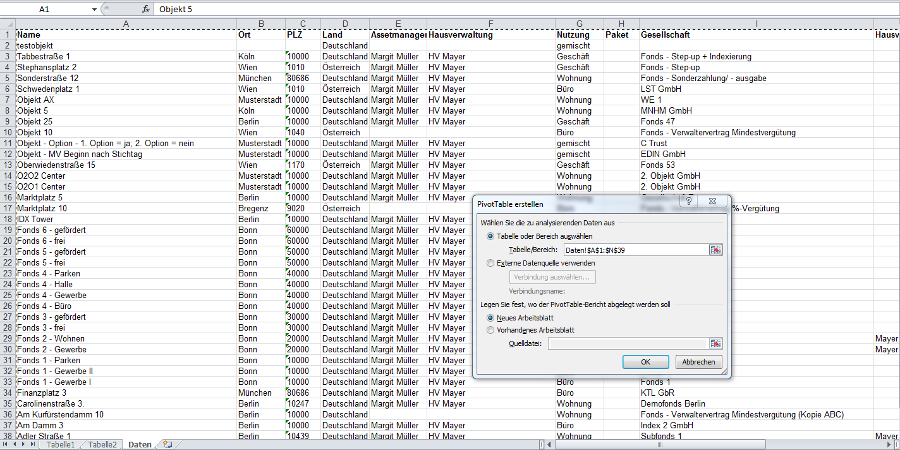Click cell Carolinenstraße 3.
Screen dimensions: 900x450
[x=126, y=404]
